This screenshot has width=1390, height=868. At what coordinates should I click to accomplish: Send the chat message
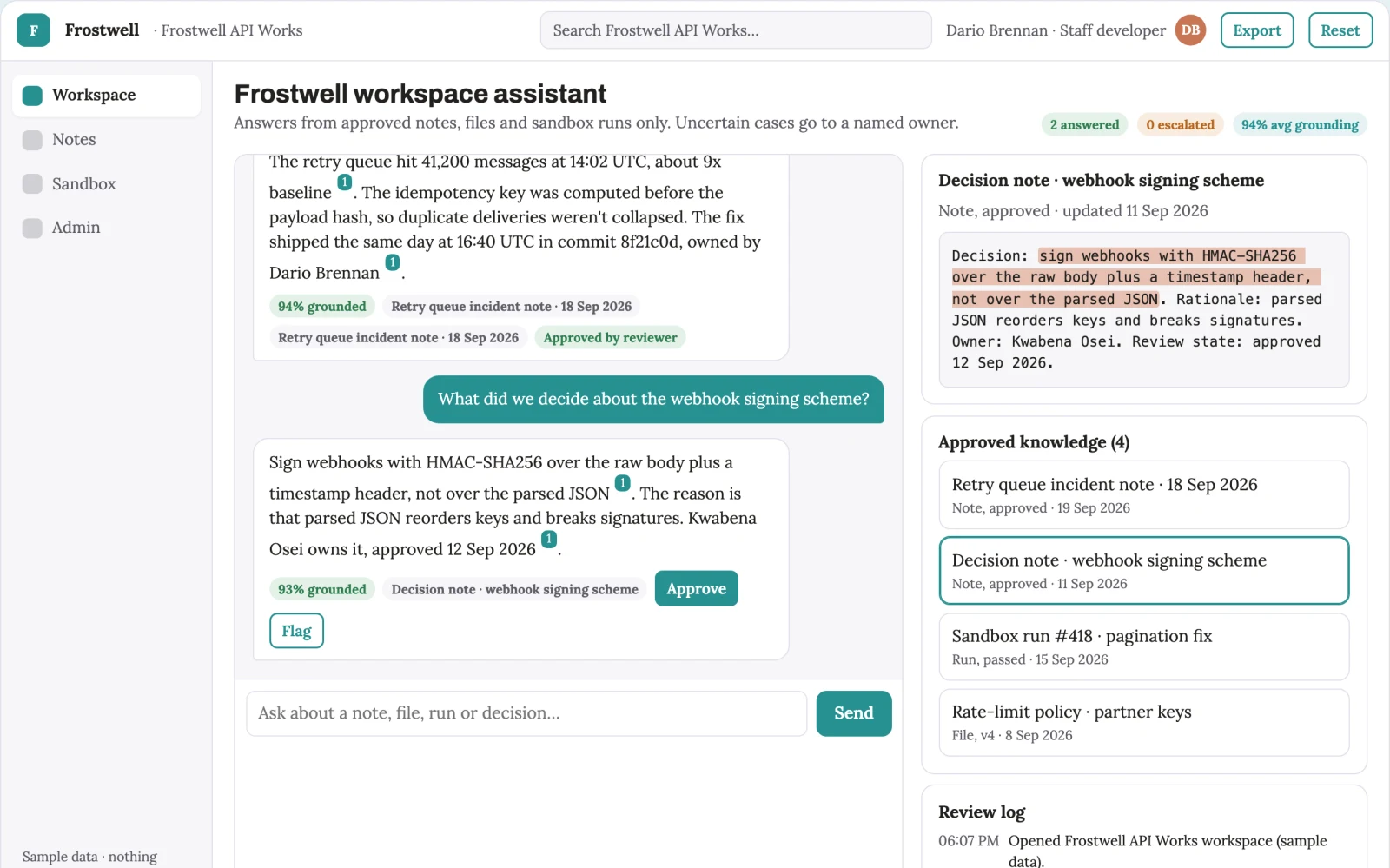click(x=854, y=713)
